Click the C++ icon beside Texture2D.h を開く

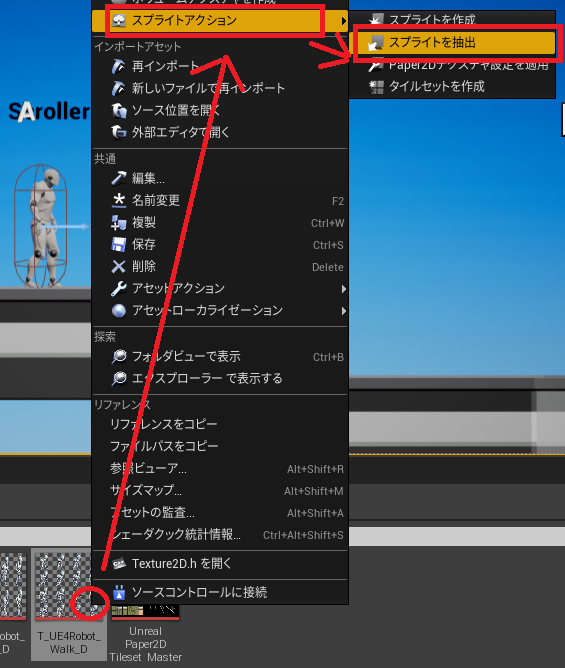pos(119,564)
